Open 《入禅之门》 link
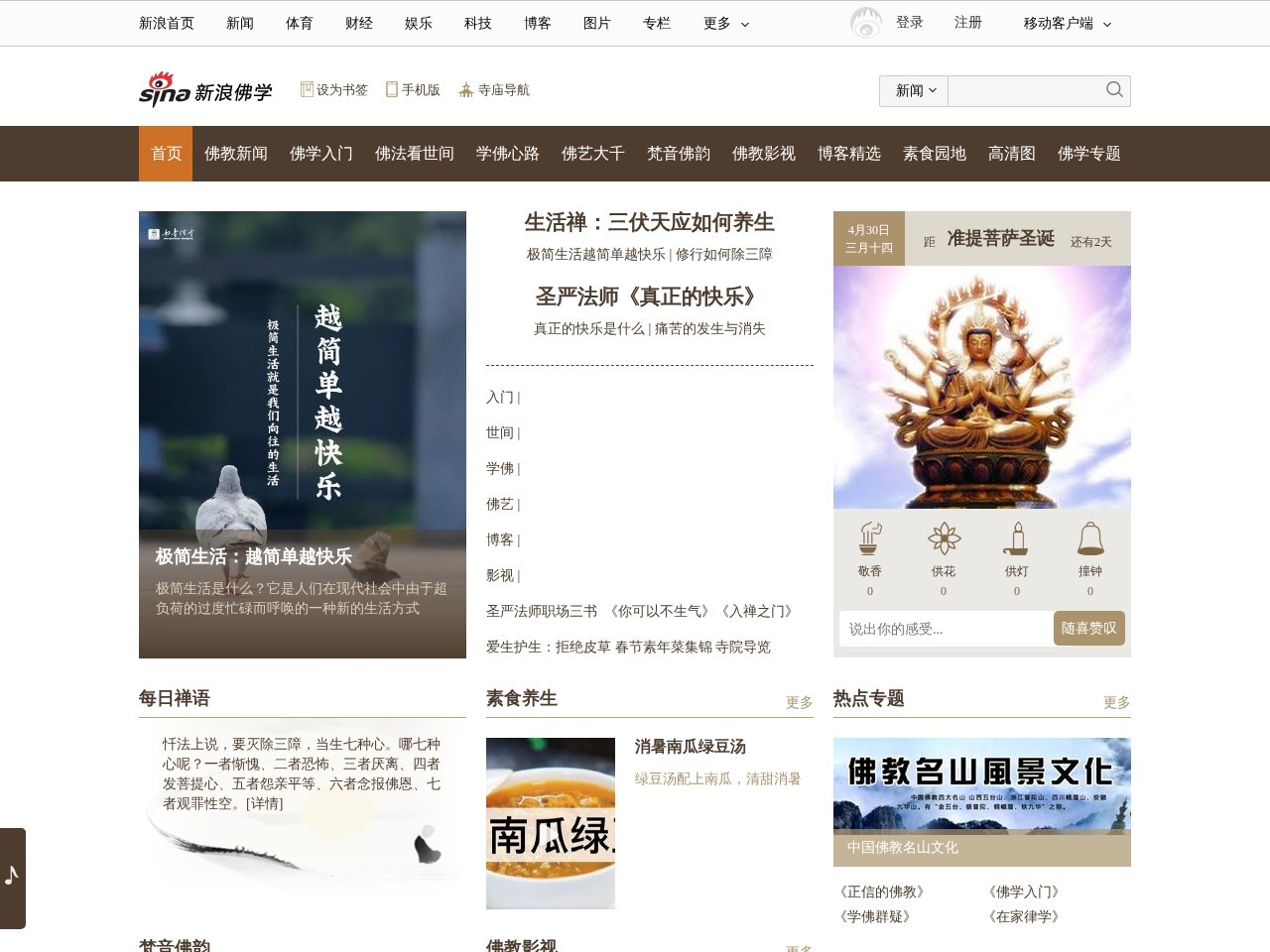 (757, 611)
